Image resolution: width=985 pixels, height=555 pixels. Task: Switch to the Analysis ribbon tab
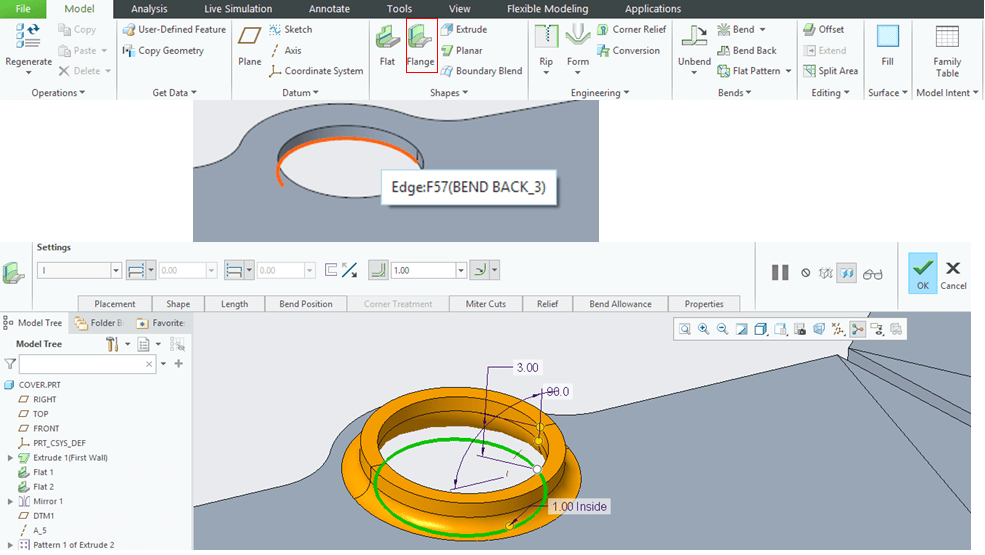coord(149,9)
